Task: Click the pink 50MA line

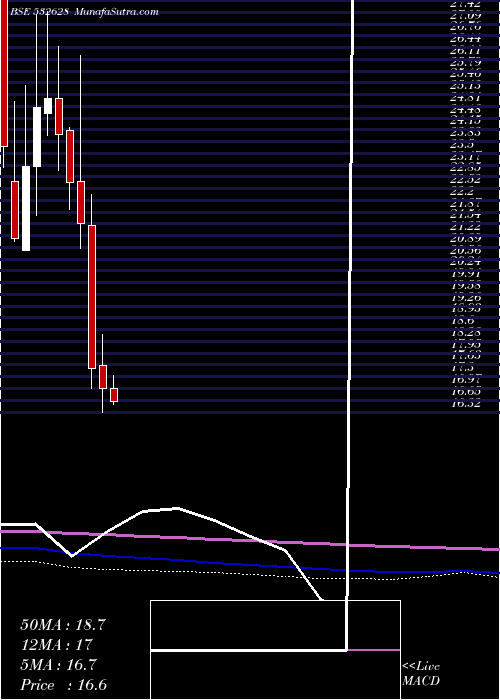Action: (250, 539)
